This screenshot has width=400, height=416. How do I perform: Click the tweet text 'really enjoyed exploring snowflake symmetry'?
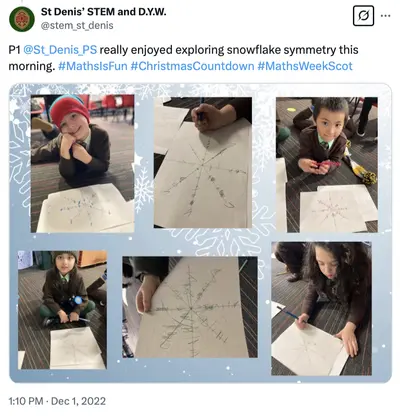coord(218,50)
